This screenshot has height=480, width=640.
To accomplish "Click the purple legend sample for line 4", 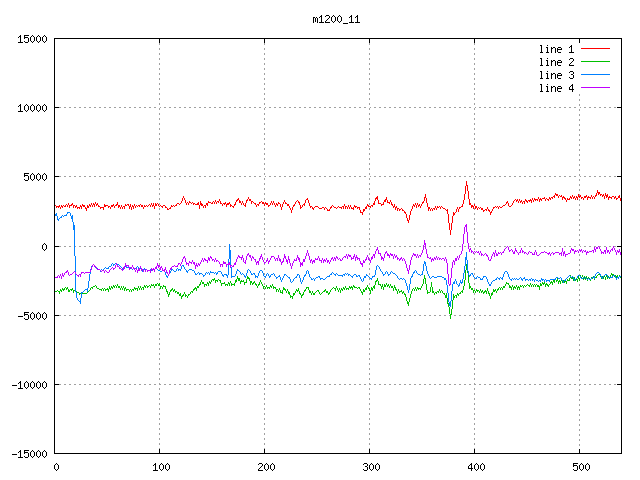I will (x=596, y=88).
